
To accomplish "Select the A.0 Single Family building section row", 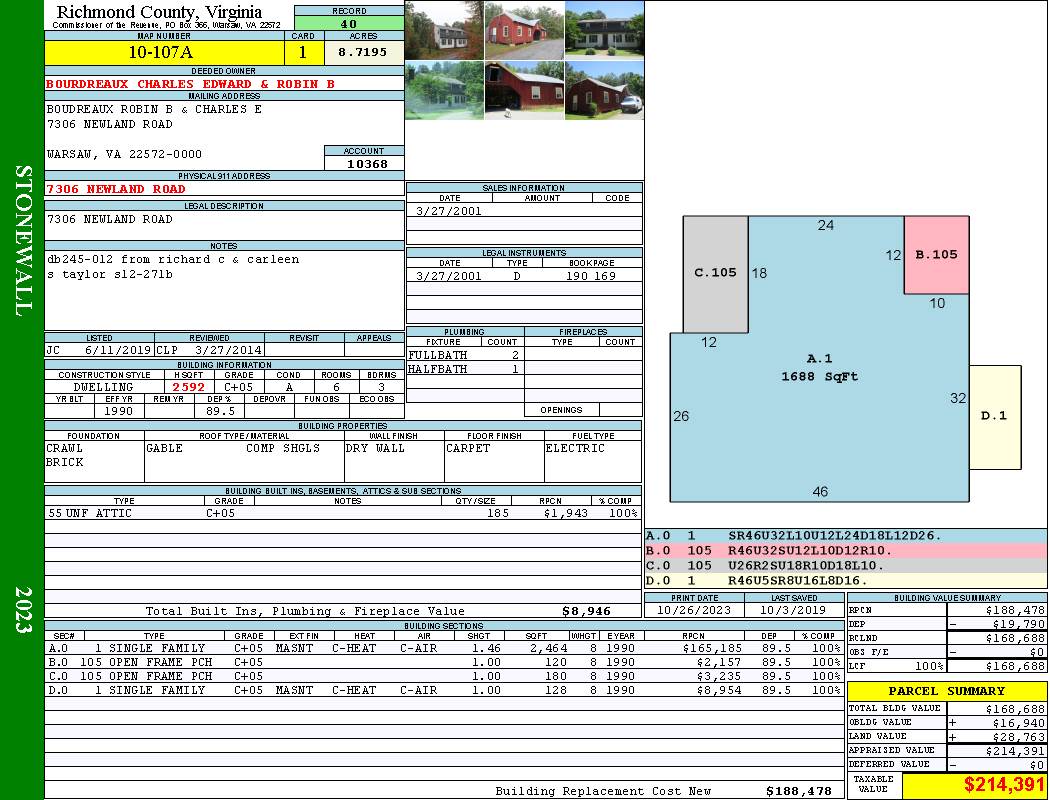I will pos(443,648).
